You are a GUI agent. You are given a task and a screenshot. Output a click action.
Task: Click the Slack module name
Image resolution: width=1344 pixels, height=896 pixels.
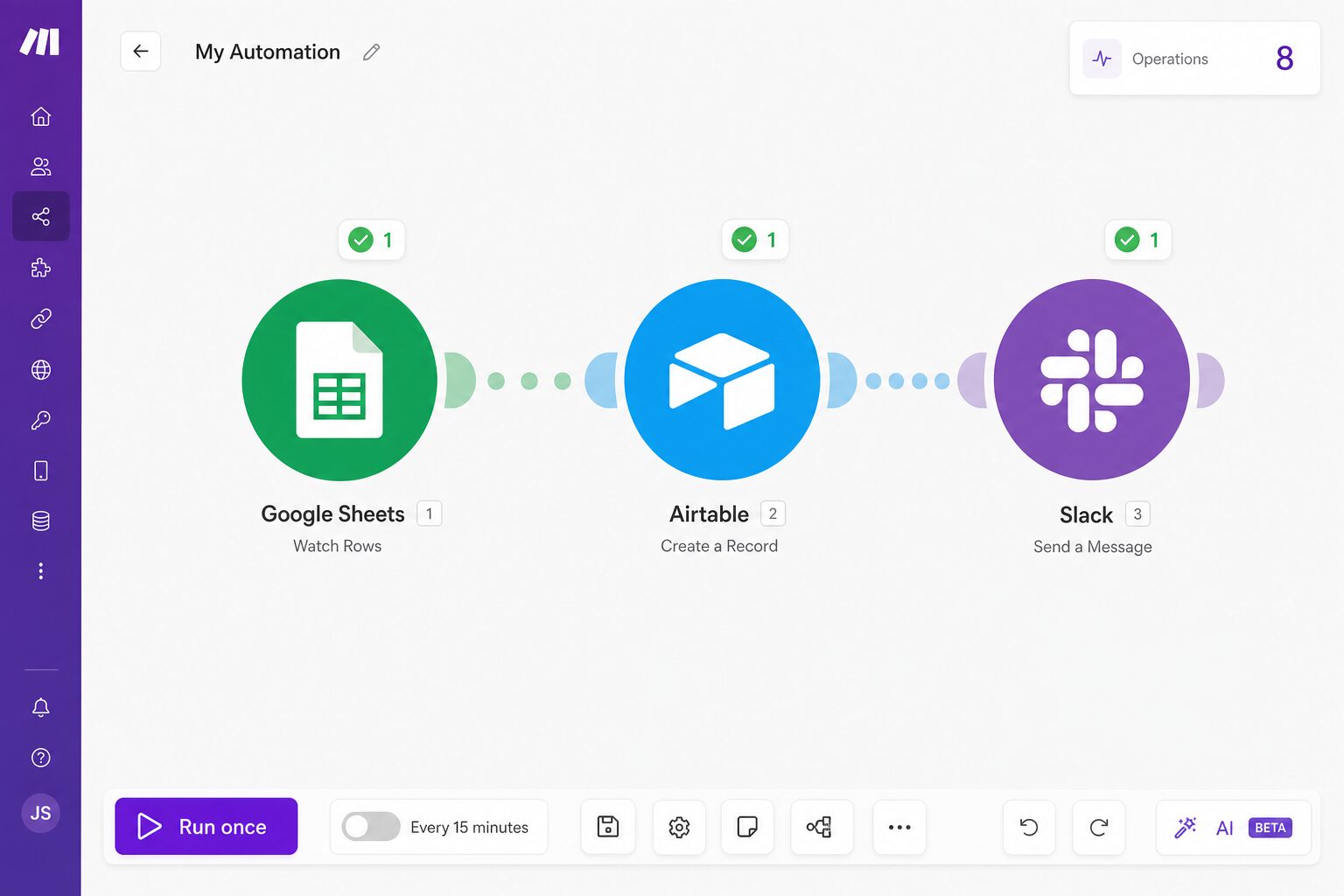[1086, 514]
